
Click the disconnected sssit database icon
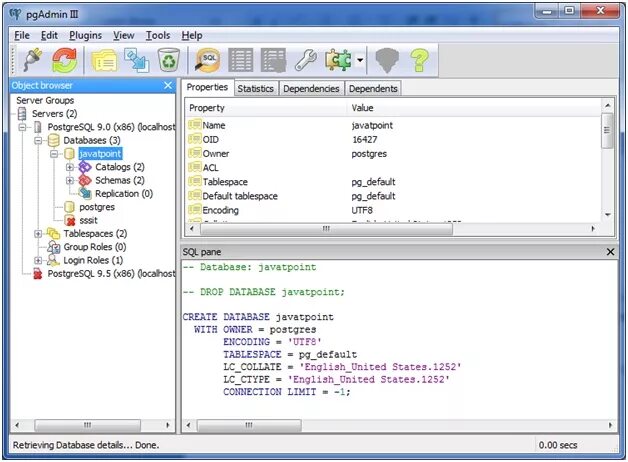[x=70, y=220]
